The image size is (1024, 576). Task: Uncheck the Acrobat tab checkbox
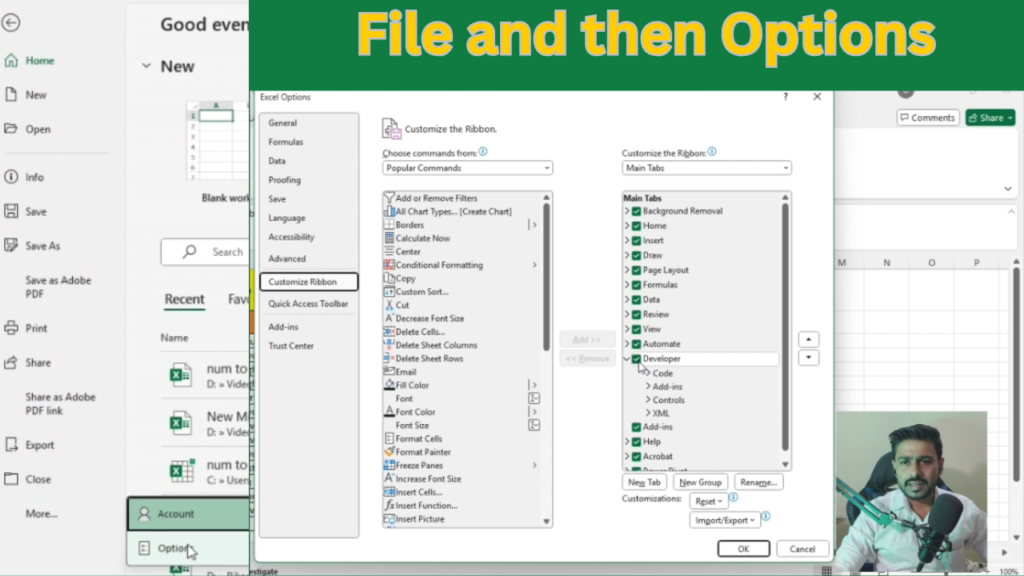[636, 456]
